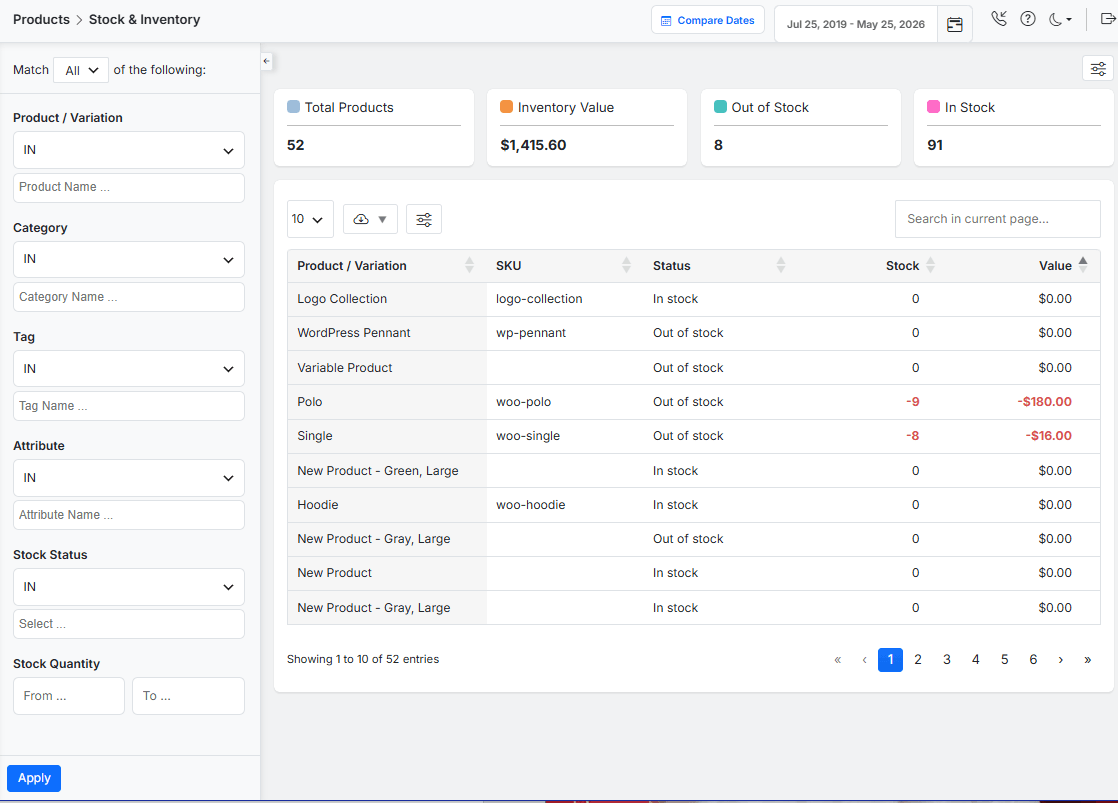
Task: Expand the Match All dropdown
Action: click(81, 70)
